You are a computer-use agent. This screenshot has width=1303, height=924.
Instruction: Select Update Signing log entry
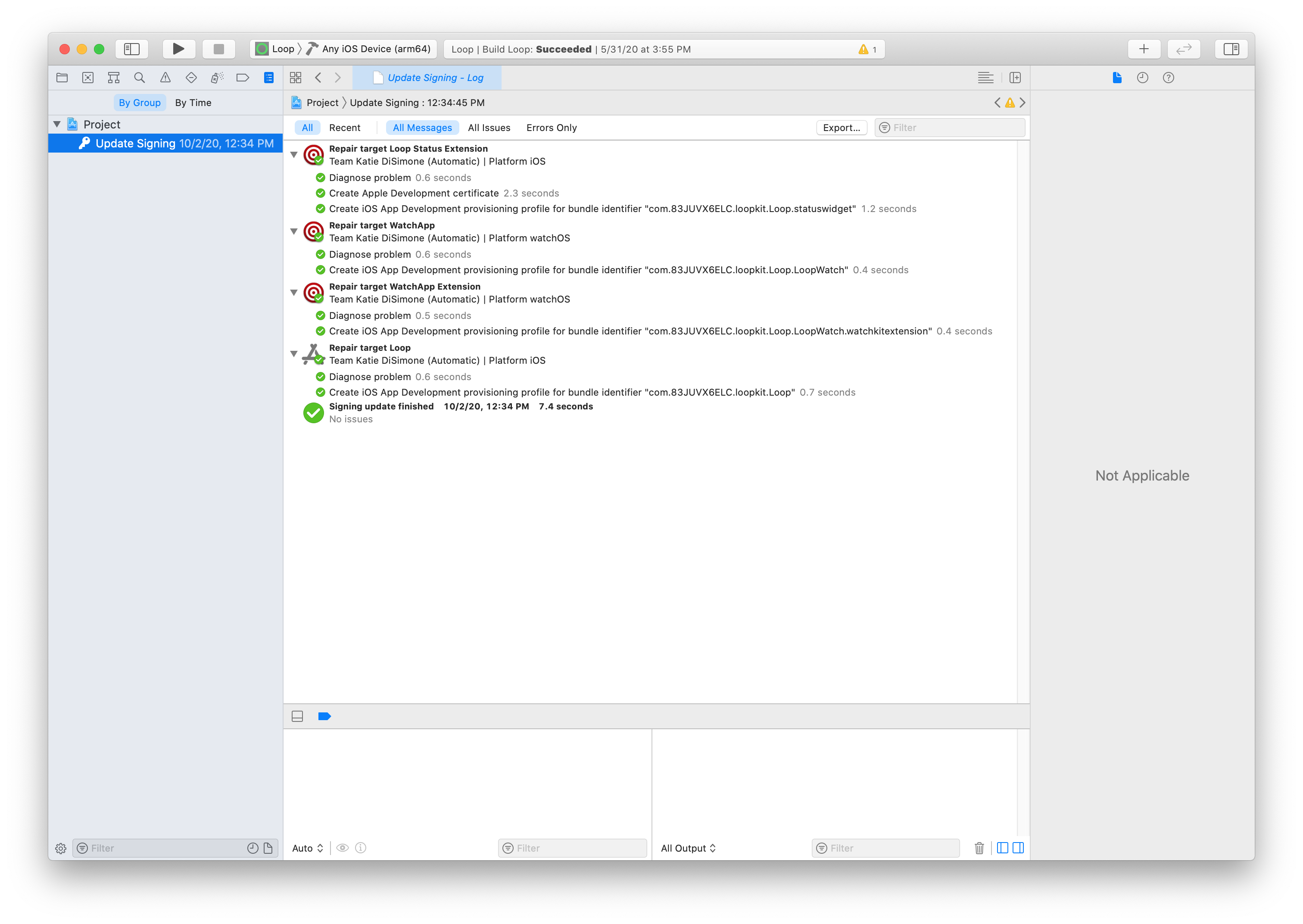(x=165, y=144)
